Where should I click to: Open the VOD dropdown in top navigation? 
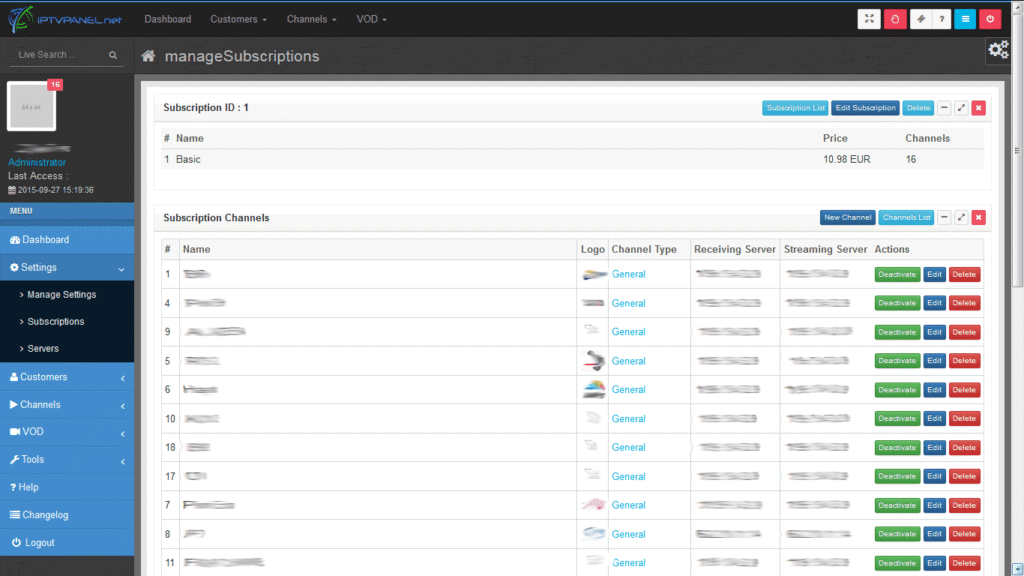pos(371,19)
